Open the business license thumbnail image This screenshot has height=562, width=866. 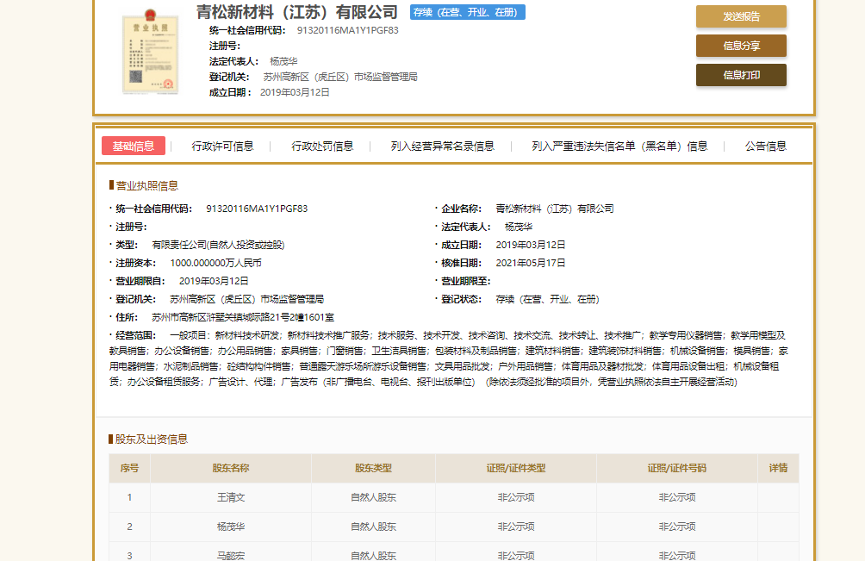[150, 52]
